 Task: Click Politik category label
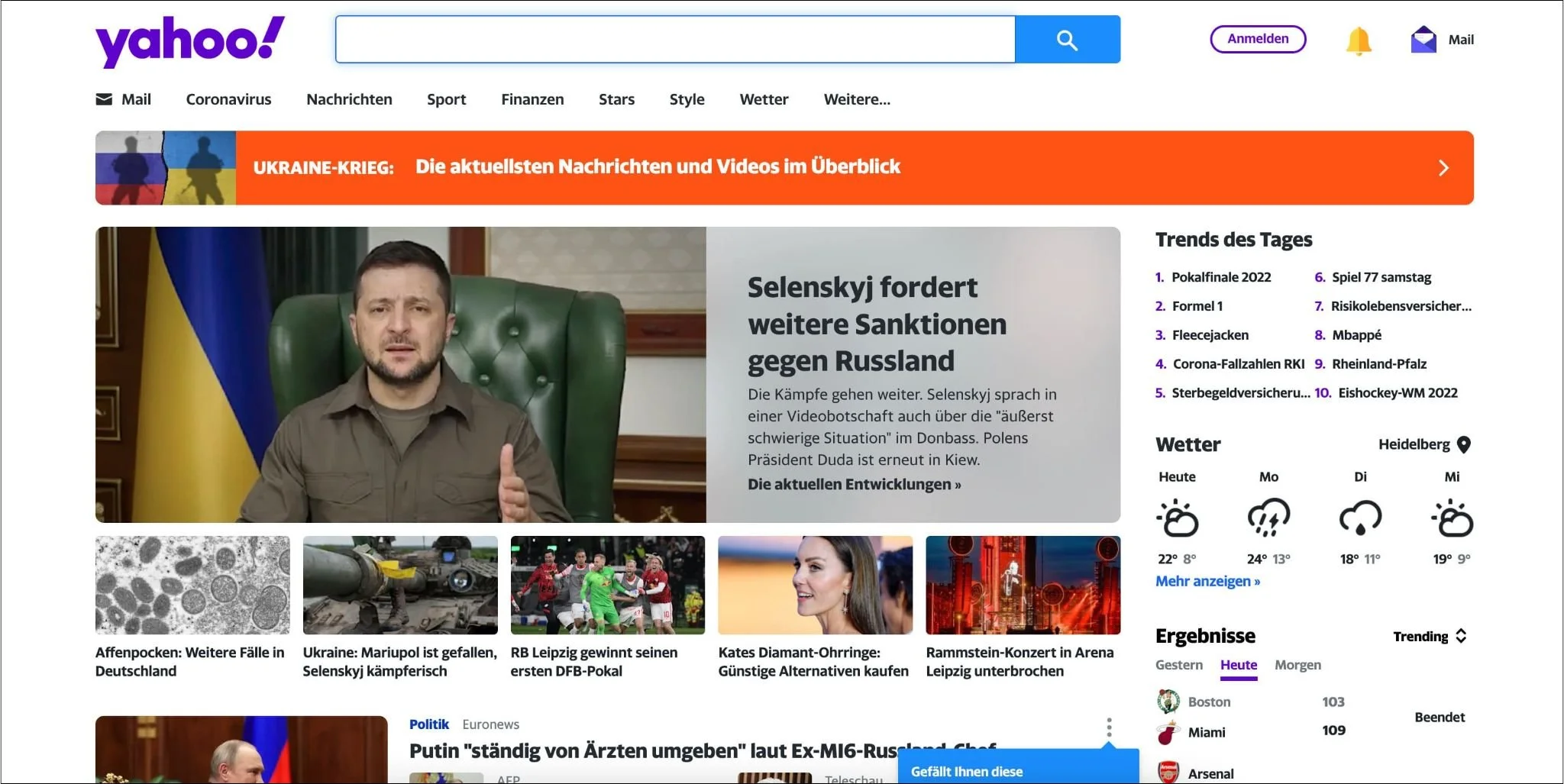pos(428,724)
